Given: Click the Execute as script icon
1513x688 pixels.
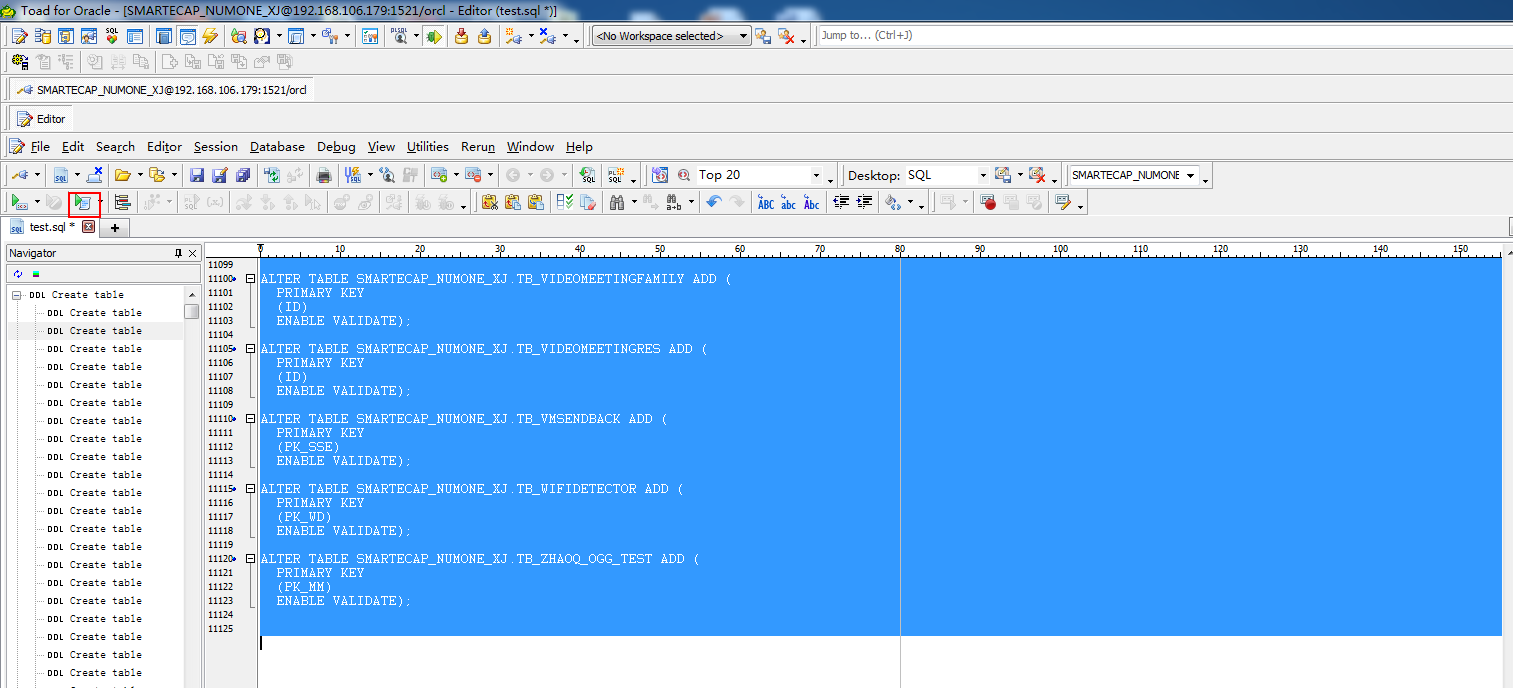Looking at the screenshot, I should point(83,203).
